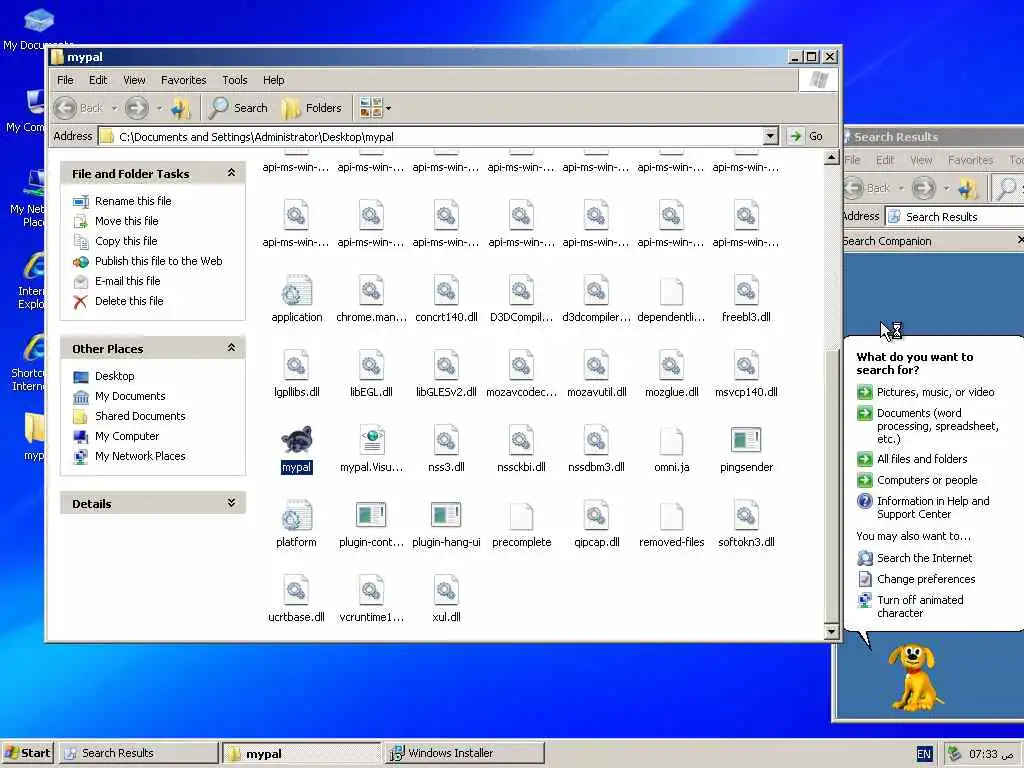Open the Favorites menu in mypal
The height and width of the screenshot is (768, 1024).
[184, 80]
